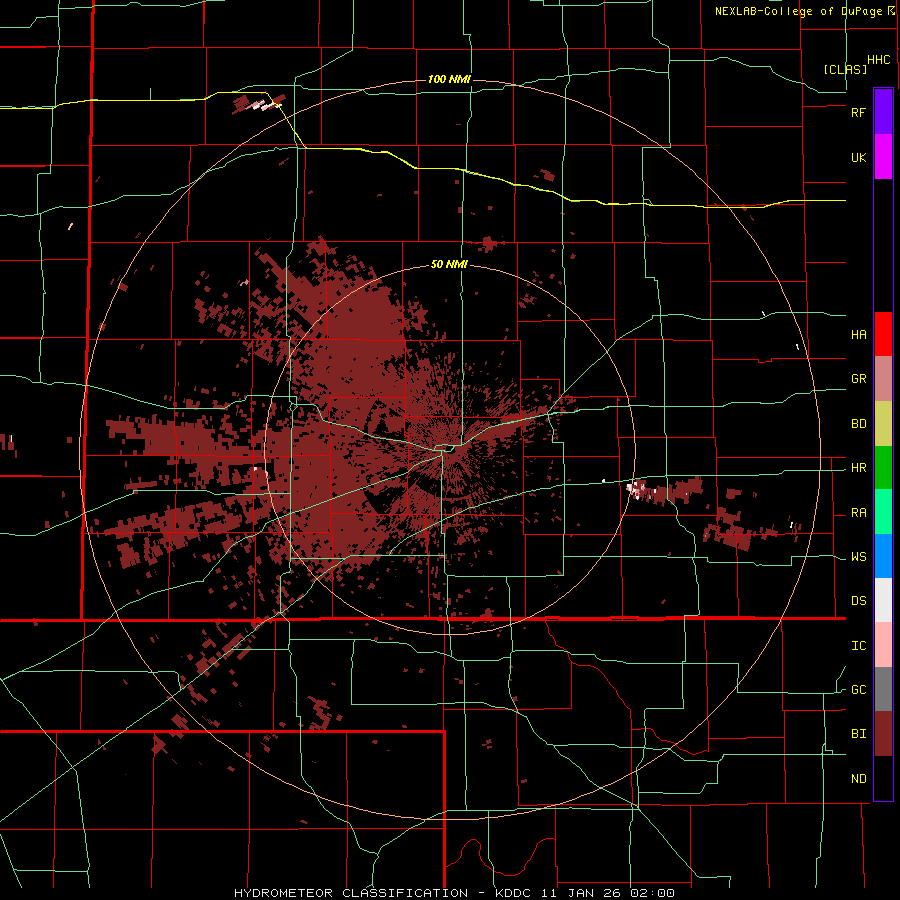Click the IC legend label
This screenshot has height=900, width=900.
(x=859, y=646)
